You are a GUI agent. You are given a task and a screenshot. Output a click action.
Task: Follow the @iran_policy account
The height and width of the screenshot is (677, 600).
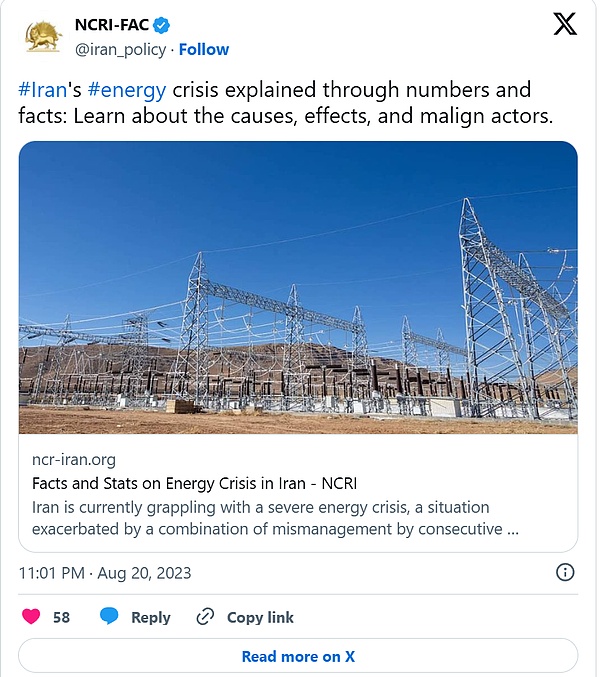coord(204,49)
